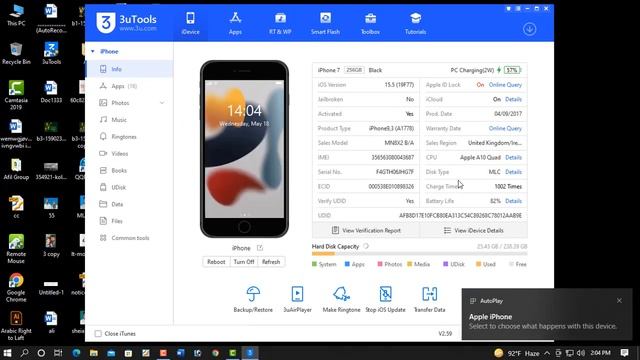
Task: Click View iDevice Details
Action: 473,230
